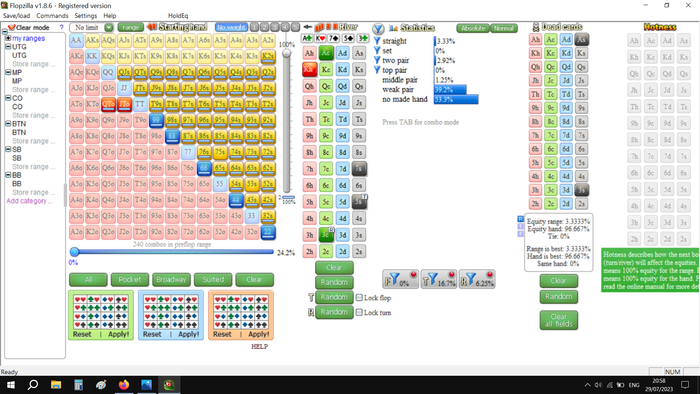
Task: Click the blue question mark help icon
Action: tap(61, 28)
